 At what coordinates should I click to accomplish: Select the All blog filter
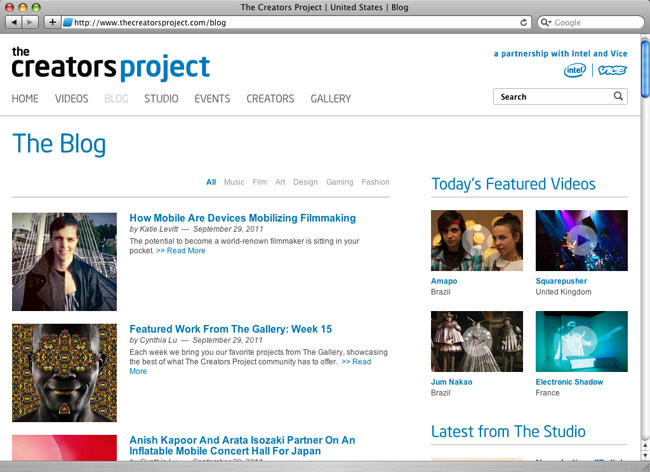pos(211,182)
